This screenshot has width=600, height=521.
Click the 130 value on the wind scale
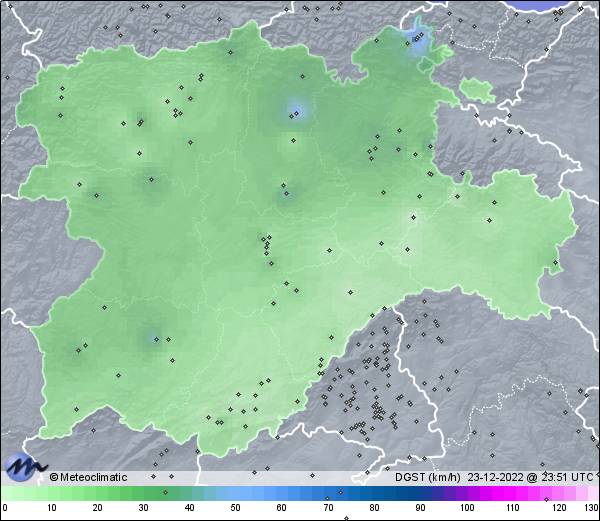pyautogui.click(x=592, y=508)
